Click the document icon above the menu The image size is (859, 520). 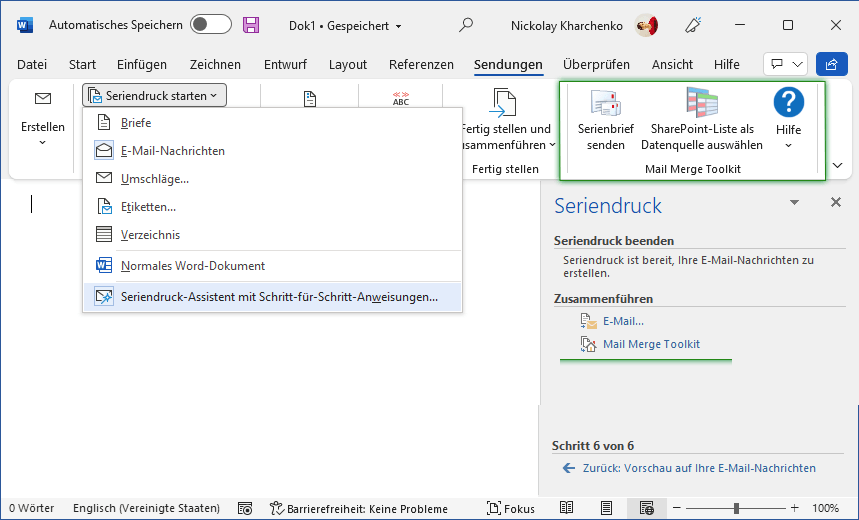310,99
